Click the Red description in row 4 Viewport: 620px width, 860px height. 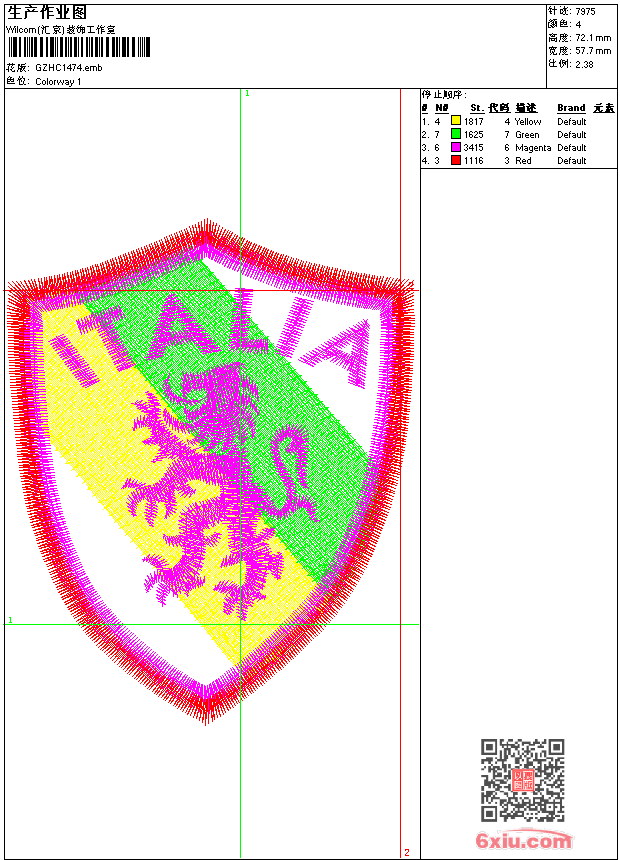point(523,161)
